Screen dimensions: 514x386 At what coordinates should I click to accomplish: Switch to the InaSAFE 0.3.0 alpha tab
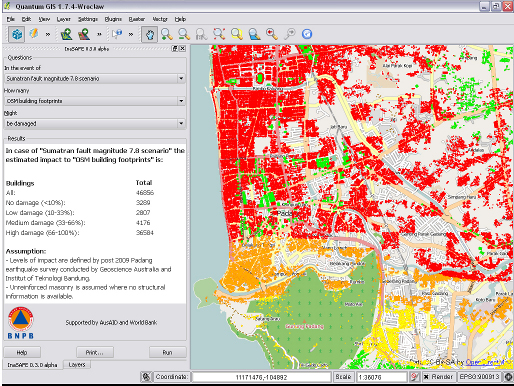[32, 365]
